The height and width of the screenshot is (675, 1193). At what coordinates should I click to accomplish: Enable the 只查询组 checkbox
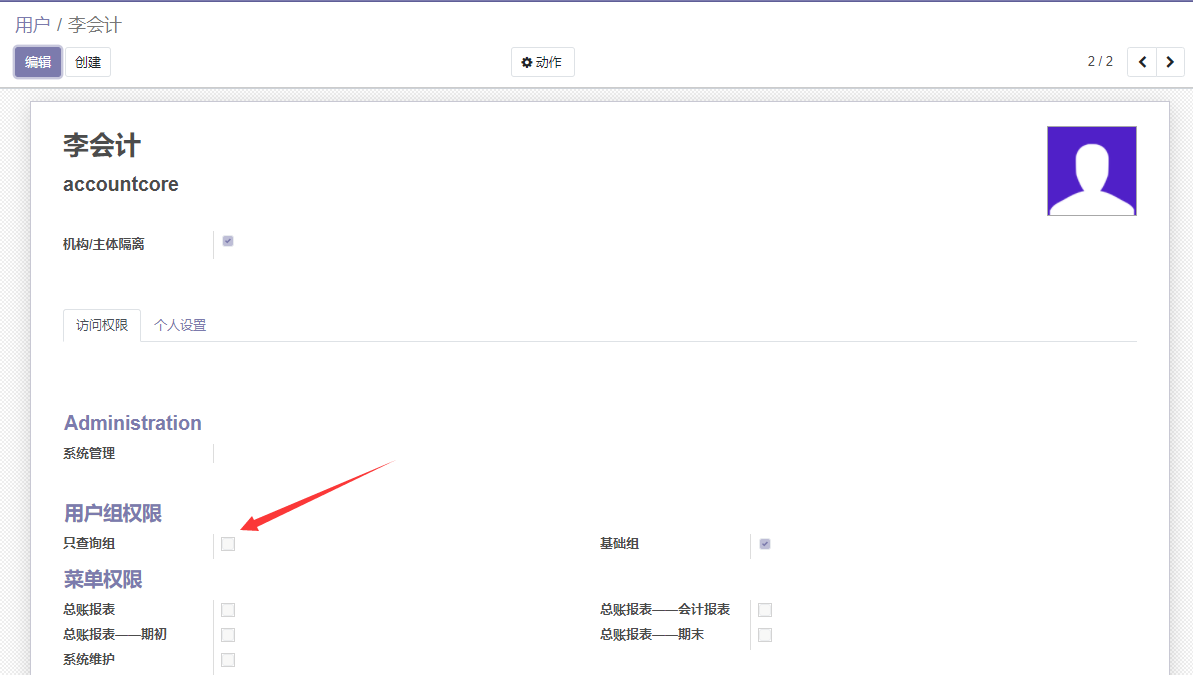pos(228,544)
